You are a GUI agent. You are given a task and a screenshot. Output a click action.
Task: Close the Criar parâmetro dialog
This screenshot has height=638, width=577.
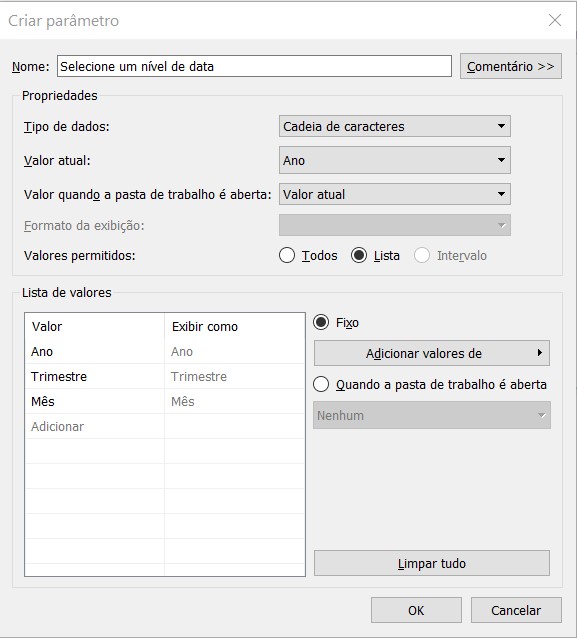555,20
